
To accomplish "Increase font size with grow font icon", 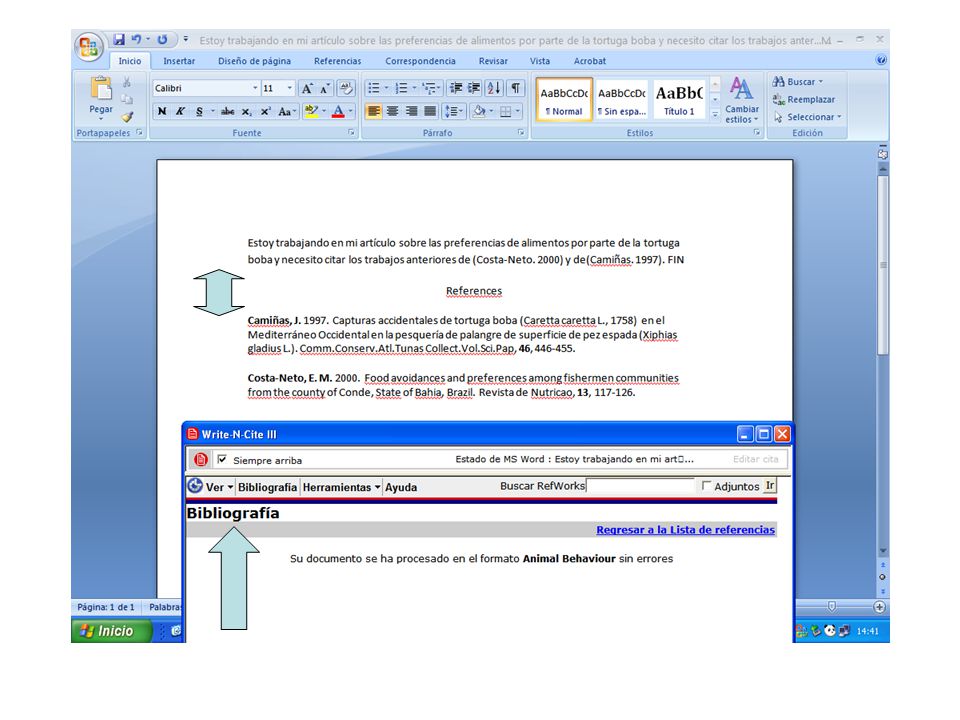I will (307, 88).
